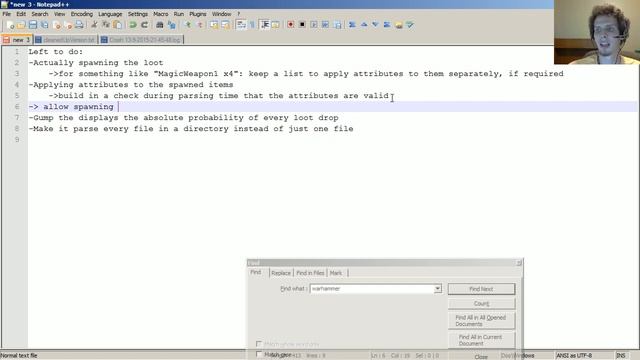Create a new document with the New toolbar icon

tap(10, 25)
